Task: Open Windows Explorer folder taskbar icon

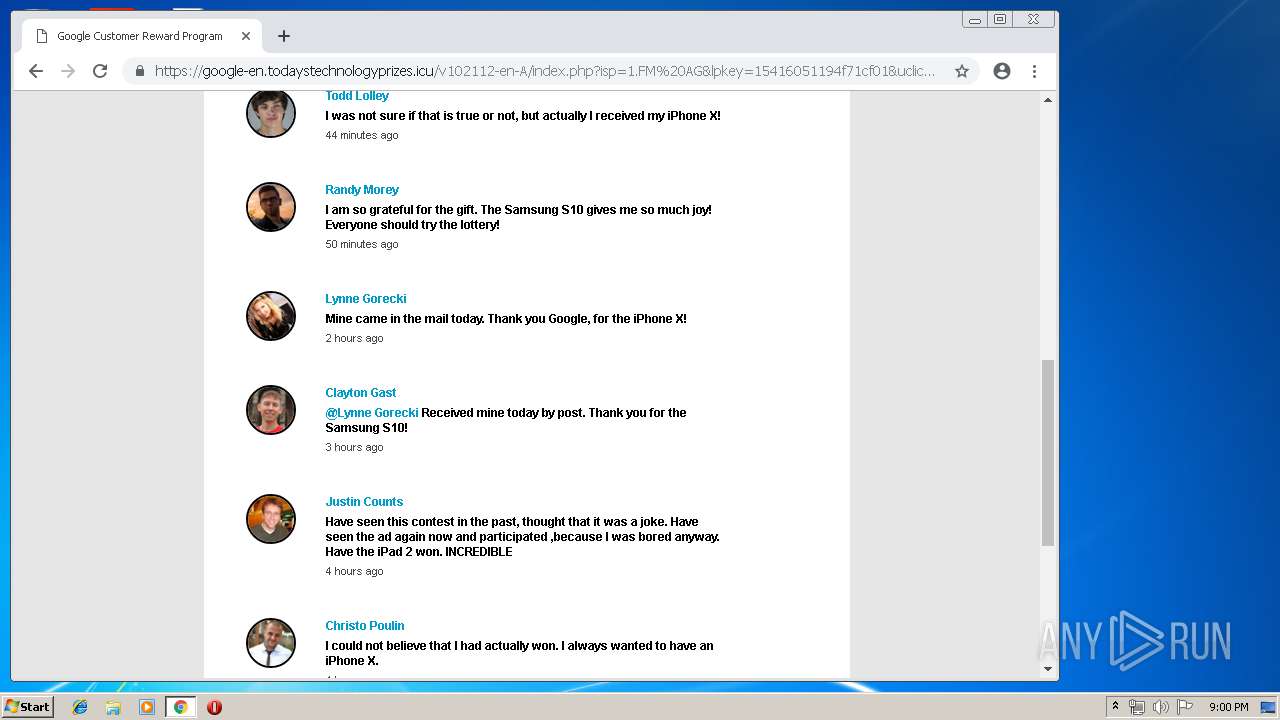Action: pos(113,707)
